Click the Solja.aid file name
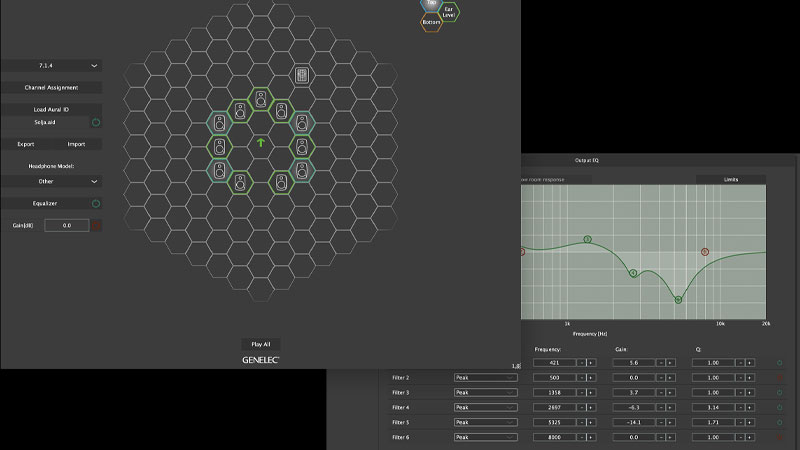Viewport: 800px width, 450px height. 45,122
